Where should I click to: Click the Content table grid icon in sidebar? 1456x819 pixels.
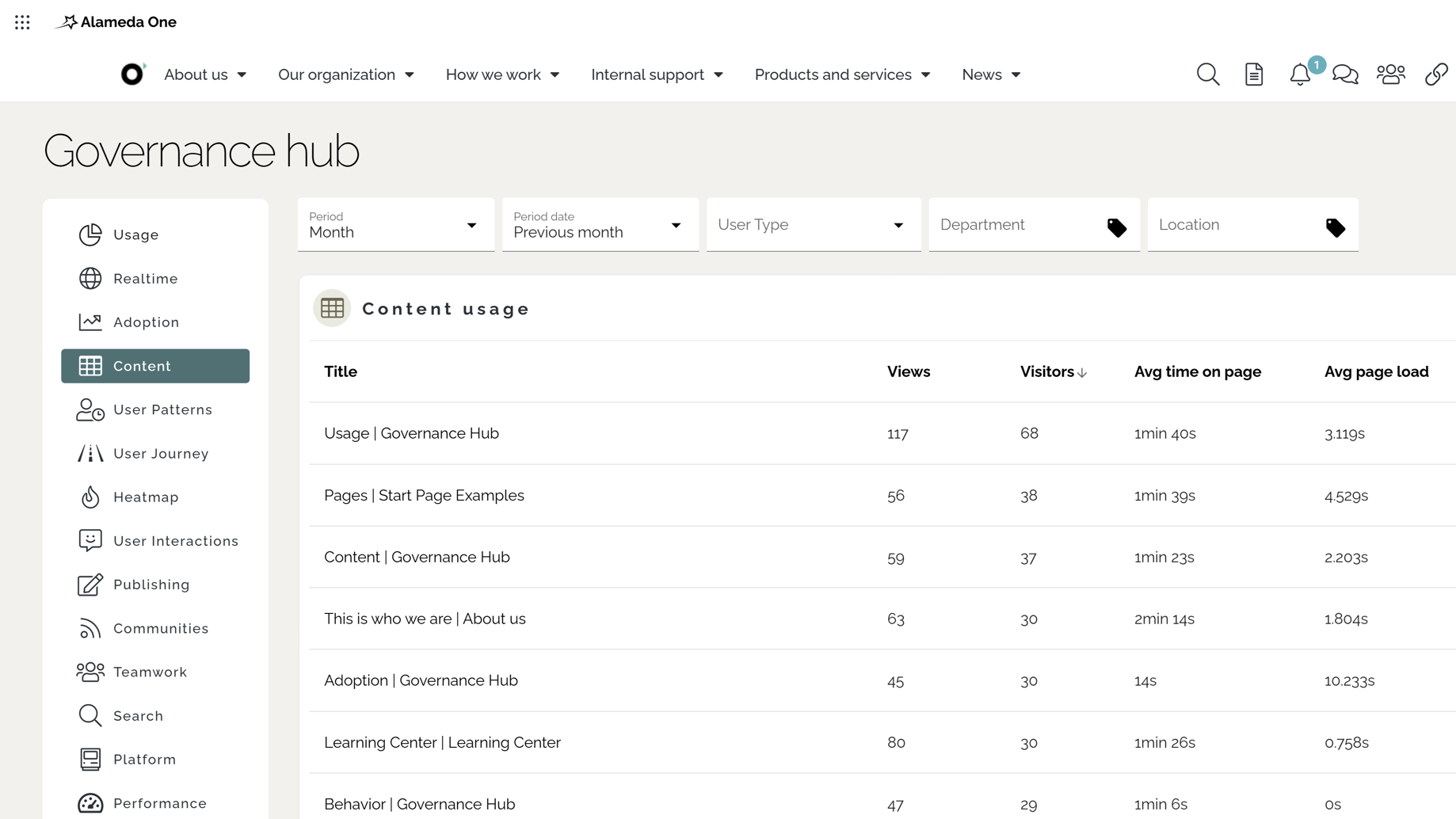click(x=90, y=366)
